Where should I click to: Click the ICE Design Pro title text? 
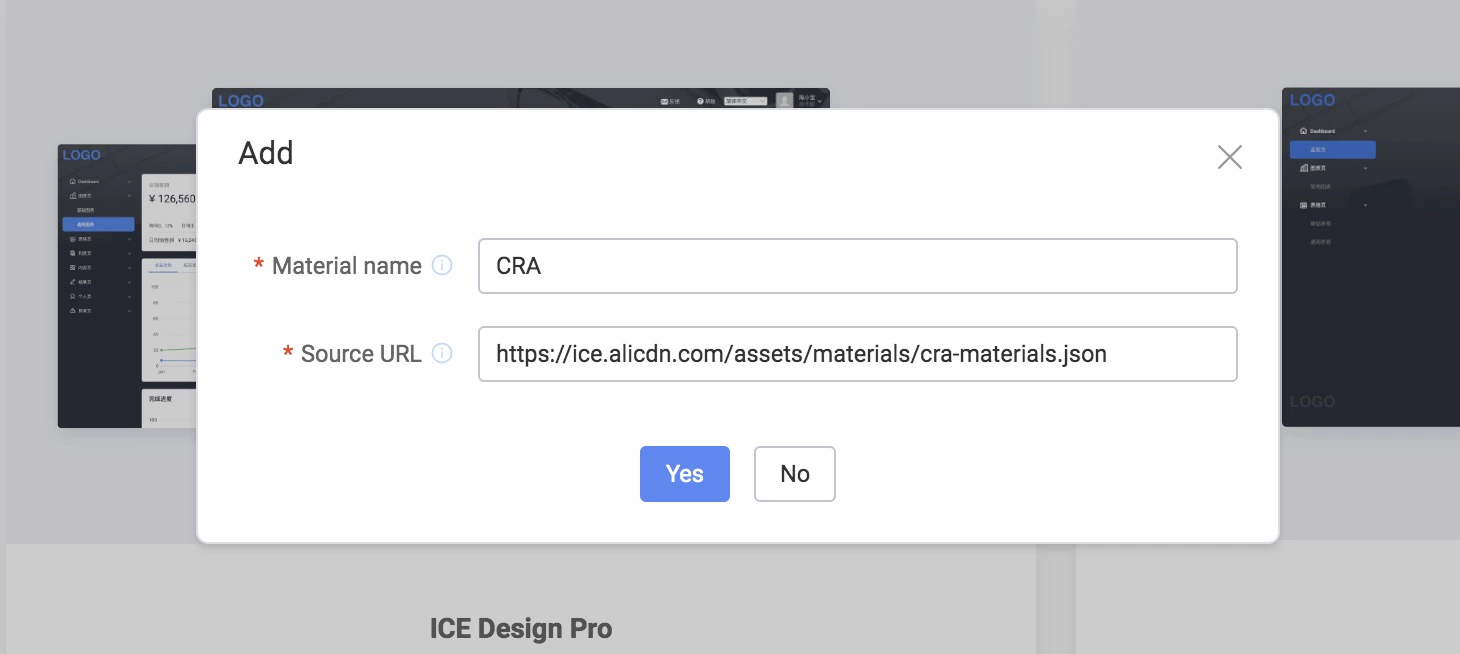[520, 629]
